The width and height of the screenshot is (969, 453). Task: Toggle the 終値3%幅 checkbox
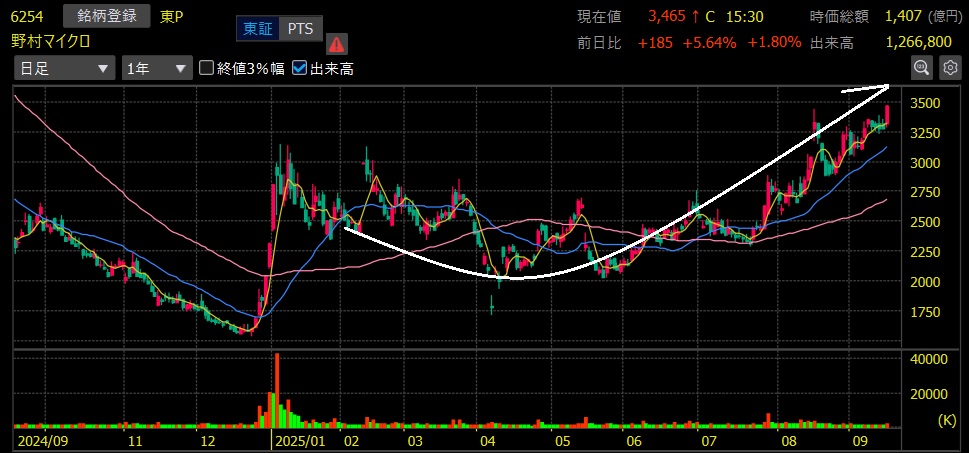207,68
